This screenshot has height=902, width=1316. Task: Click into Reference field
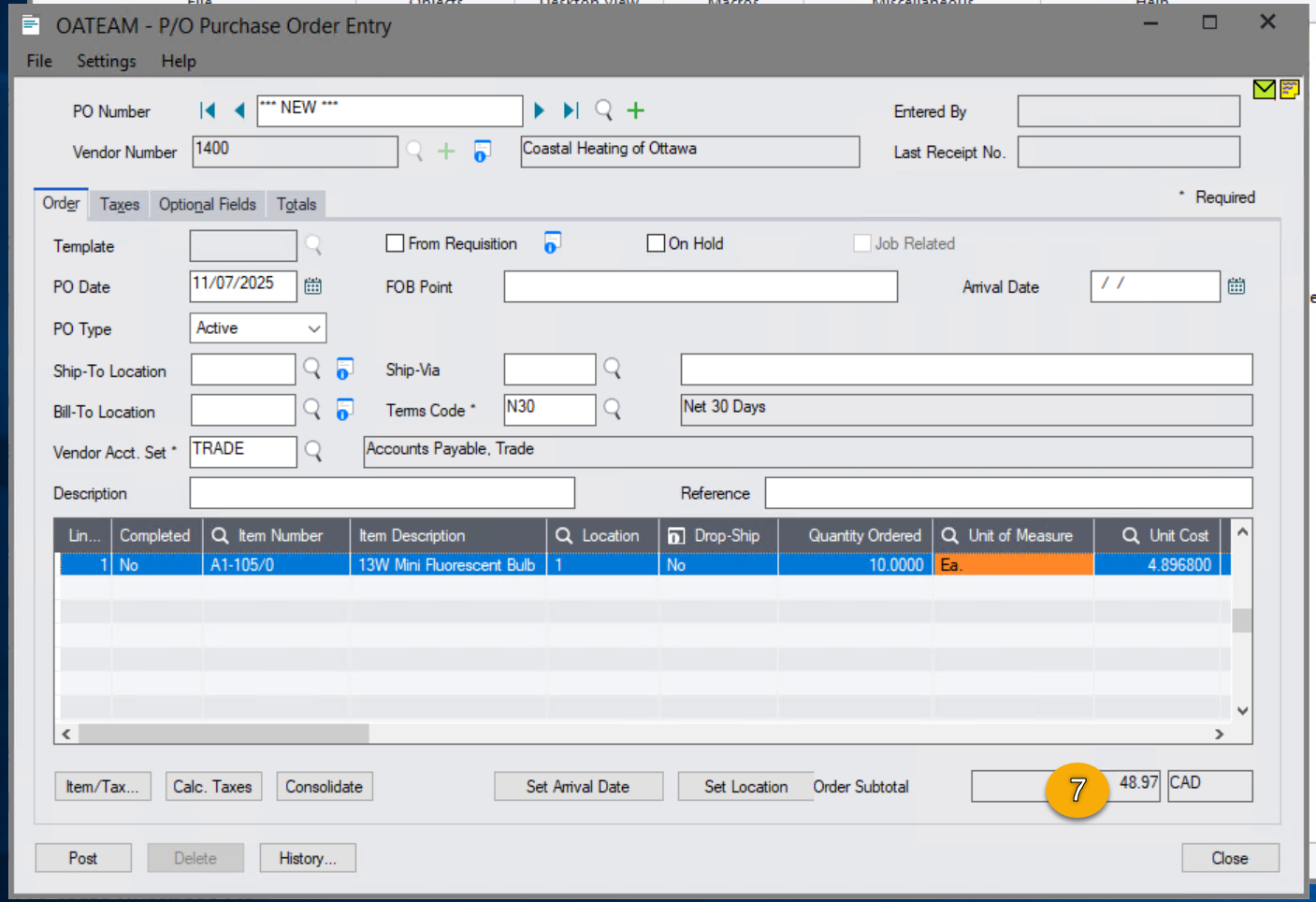coord(1008,493)
